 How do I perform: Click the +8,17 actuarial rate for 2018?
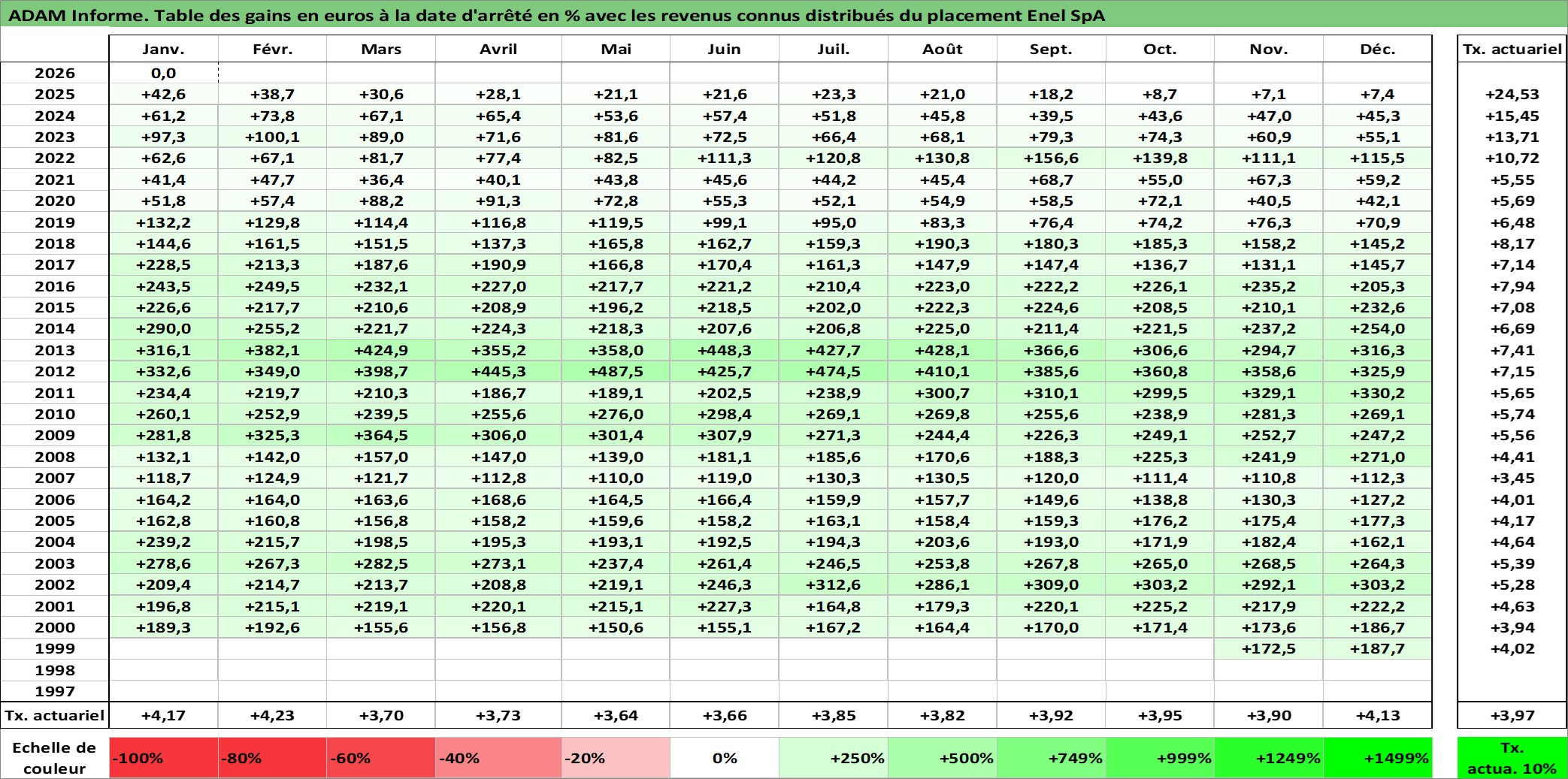click(x=1512, y=243)
